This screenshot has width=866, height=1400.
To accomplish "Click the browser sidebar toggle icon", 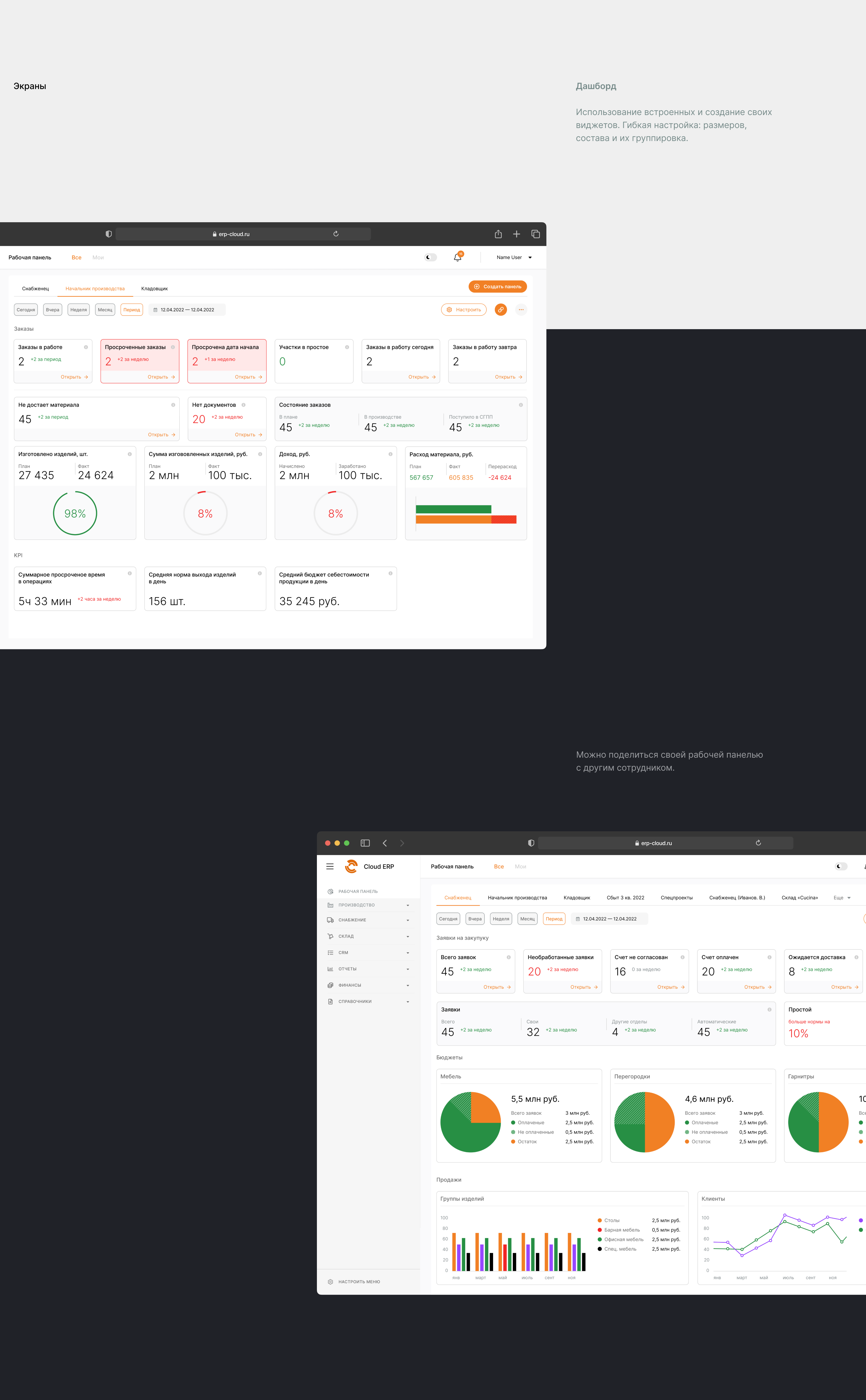I will click(365, 843).
